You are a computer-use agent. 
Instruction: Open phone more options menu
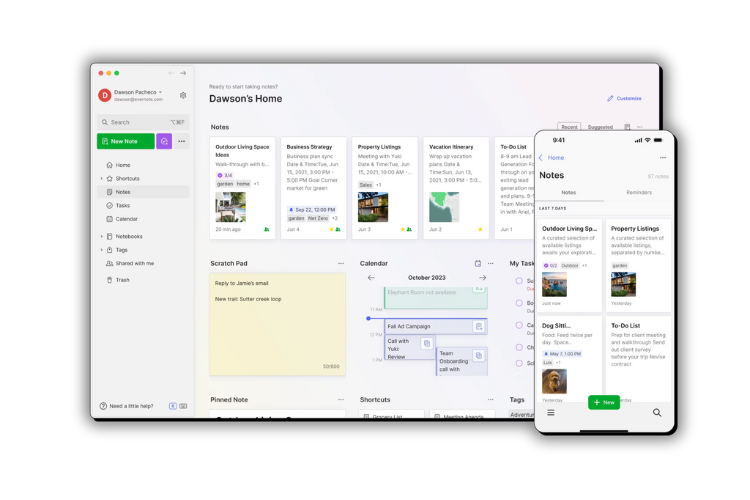[x=663, y=157]
